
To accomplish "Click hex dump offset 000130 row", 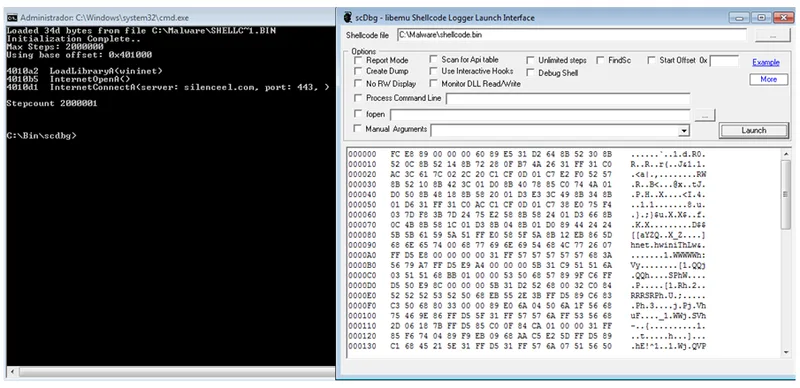I will pyautogui.click(x=528, y=347).
